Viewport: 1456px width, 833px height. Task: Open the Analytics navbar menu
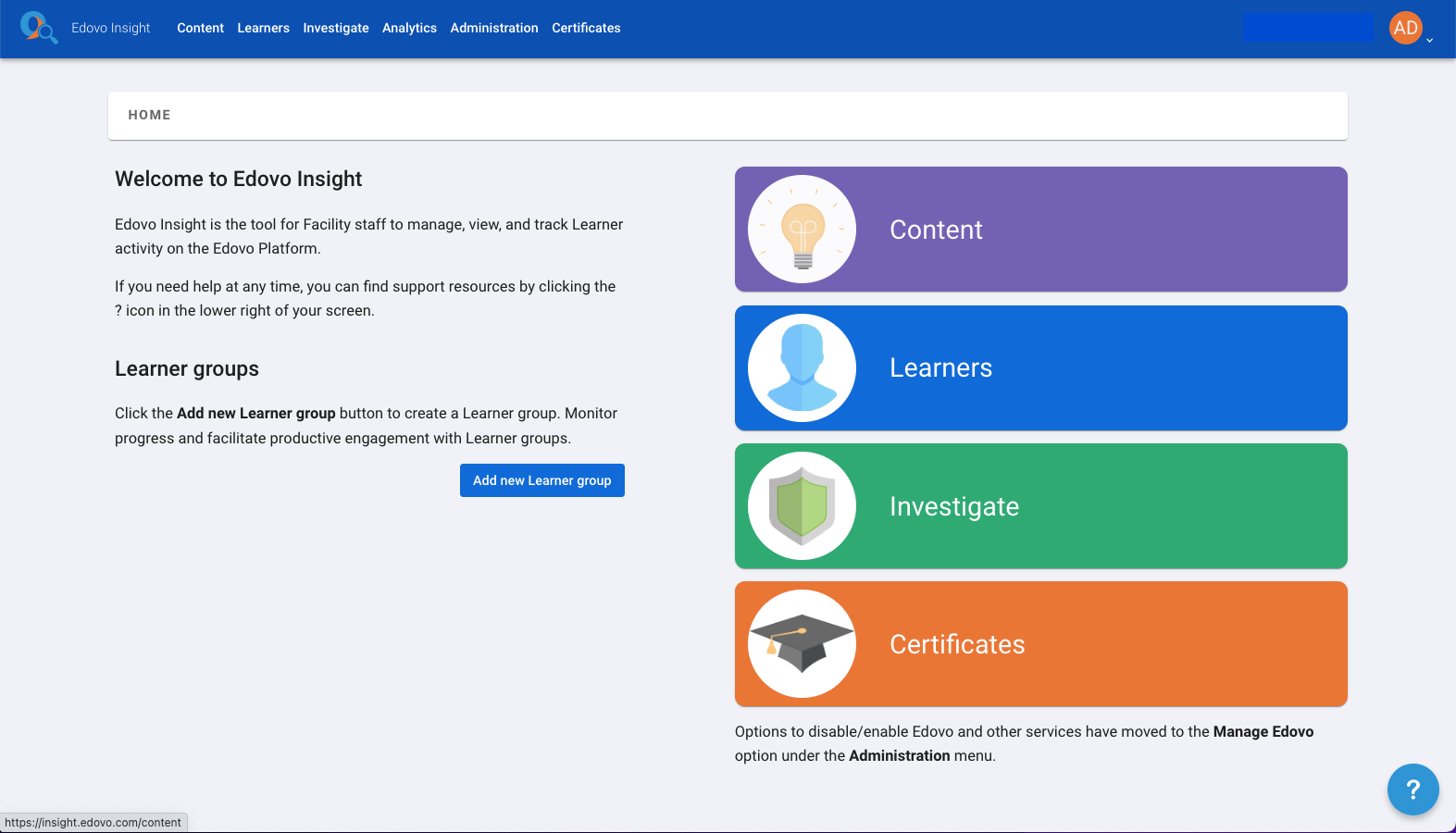(x=409, y=28)
